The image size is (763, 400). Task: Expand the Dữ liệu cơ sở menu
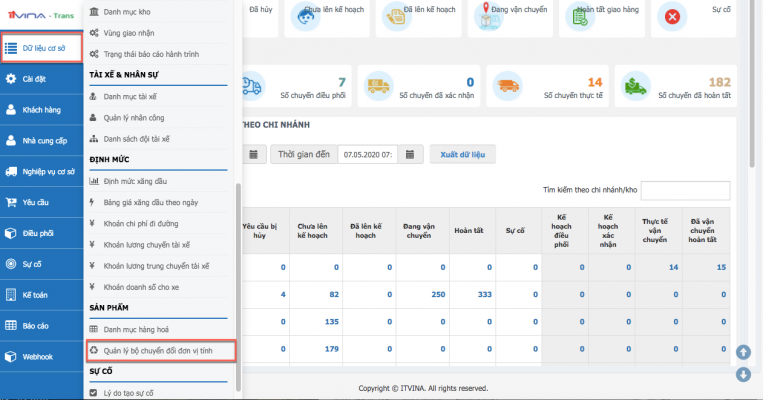point(41,47)
